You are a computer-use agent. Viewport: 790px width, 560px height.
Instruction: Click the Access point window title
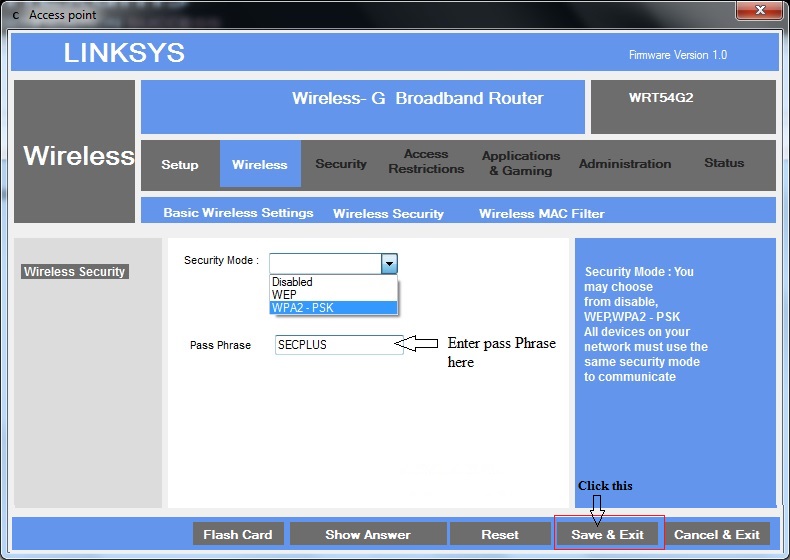tap(62, 15)
